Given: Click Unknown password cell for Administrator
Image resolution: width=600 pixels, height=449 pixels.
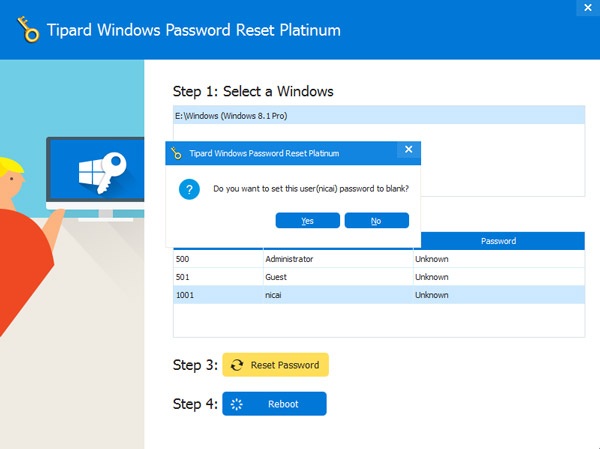Looking at the screenshot, I should (499, 259).
